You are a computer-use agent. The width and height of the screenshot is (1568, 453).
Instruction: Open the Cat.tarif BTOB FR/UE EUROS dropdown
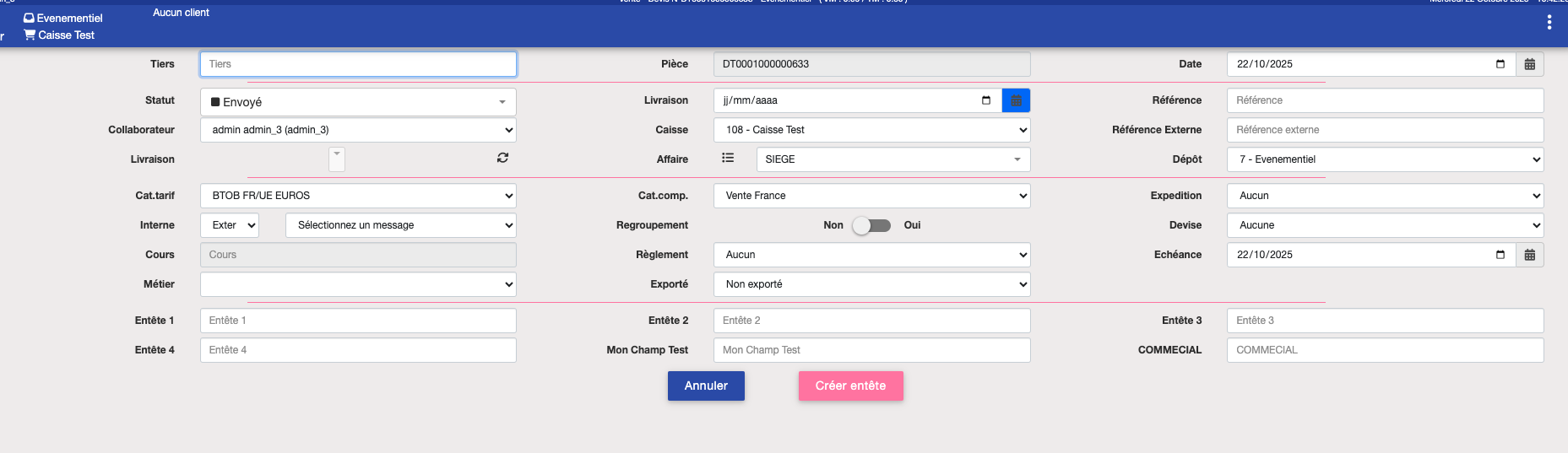358,196
